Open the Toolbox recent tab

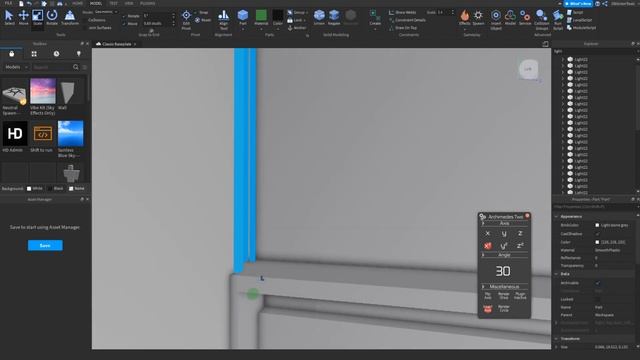click(x=56, y=54)
